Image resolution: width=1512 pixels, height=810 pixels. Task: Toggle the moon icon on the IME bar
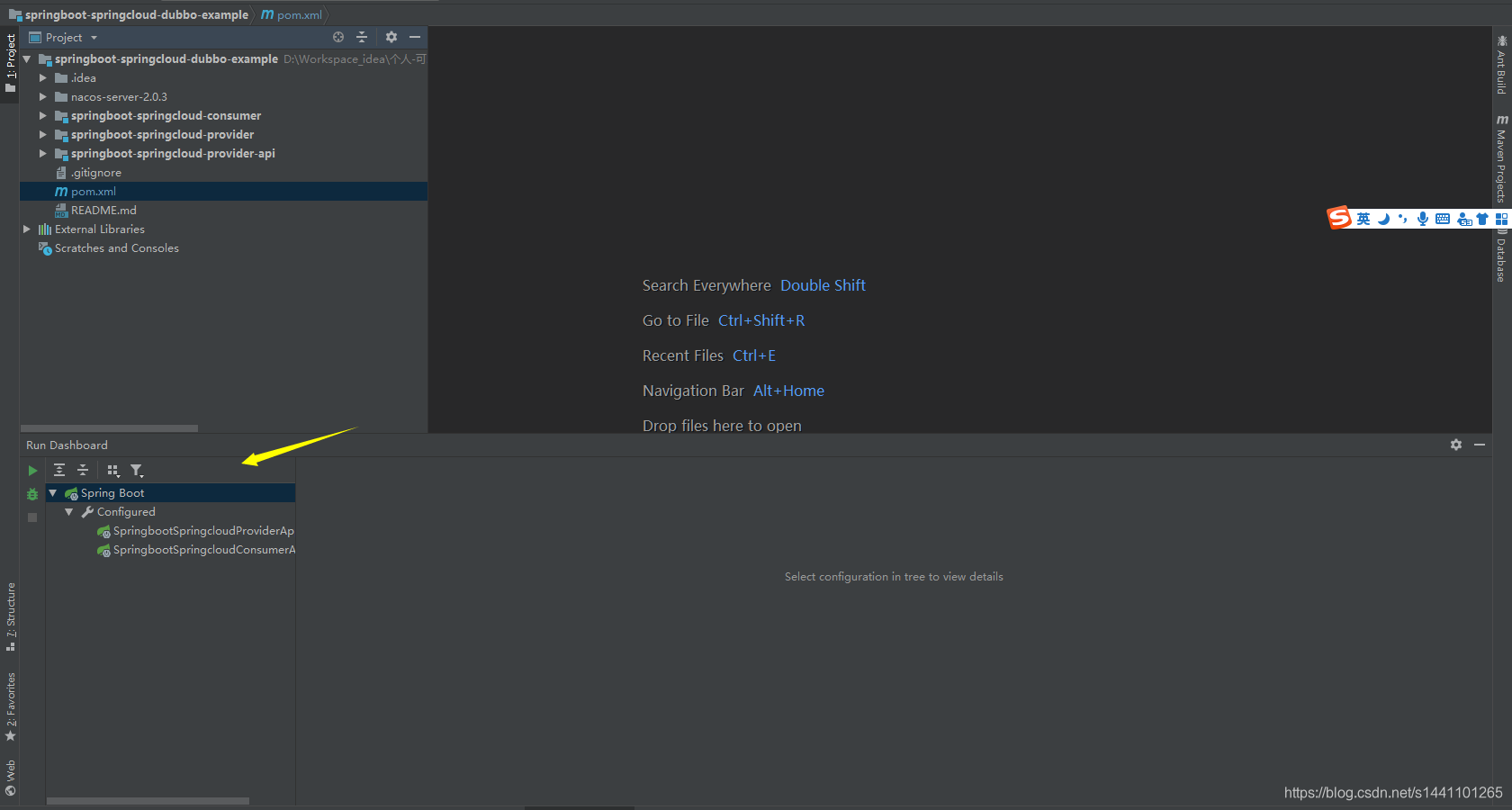[x=1383, y=219]
